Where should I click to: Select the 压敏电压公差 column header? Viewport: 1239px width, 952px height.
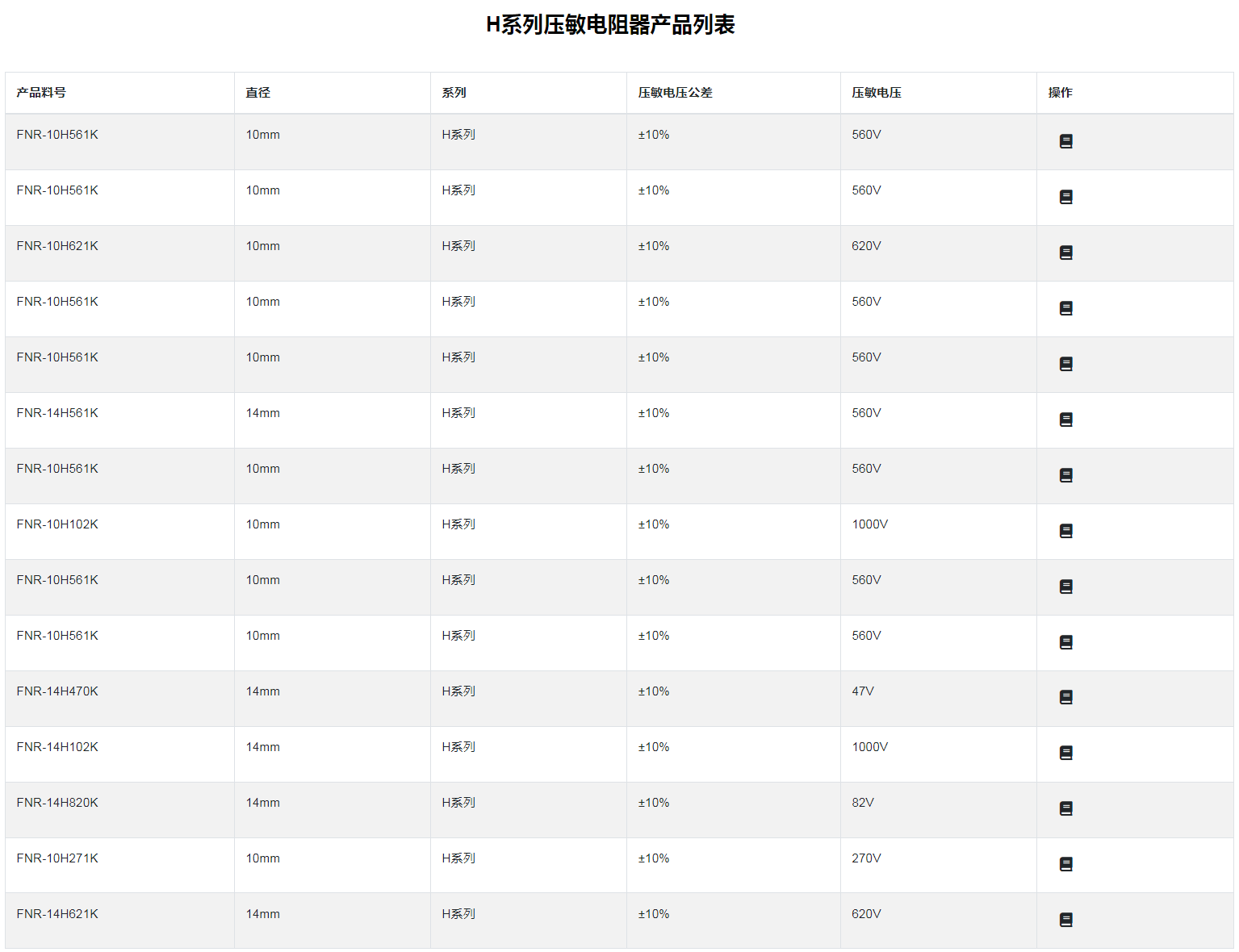pos(675,93)
